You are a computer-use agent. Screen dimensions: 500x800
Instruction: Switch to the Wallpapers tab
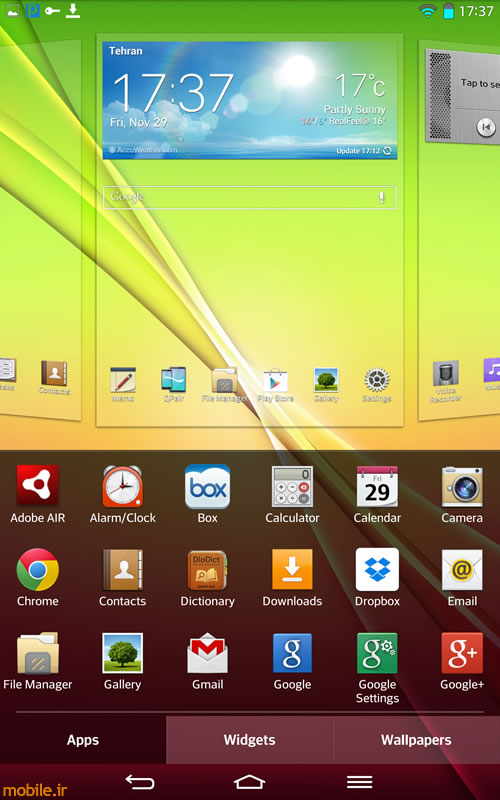[x=416, y=740]
